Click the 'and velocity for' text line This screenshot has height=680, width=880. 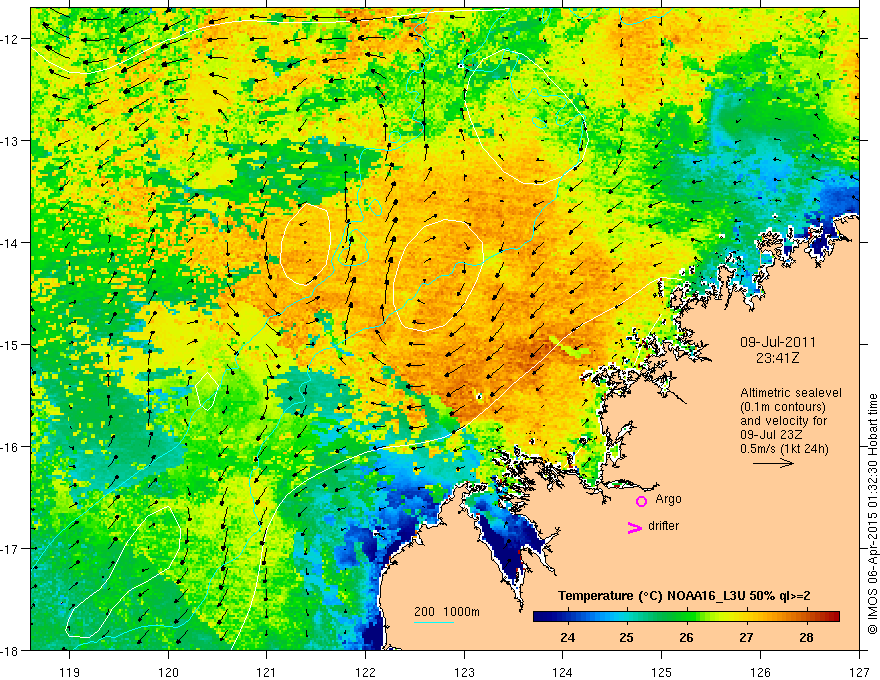783,421
